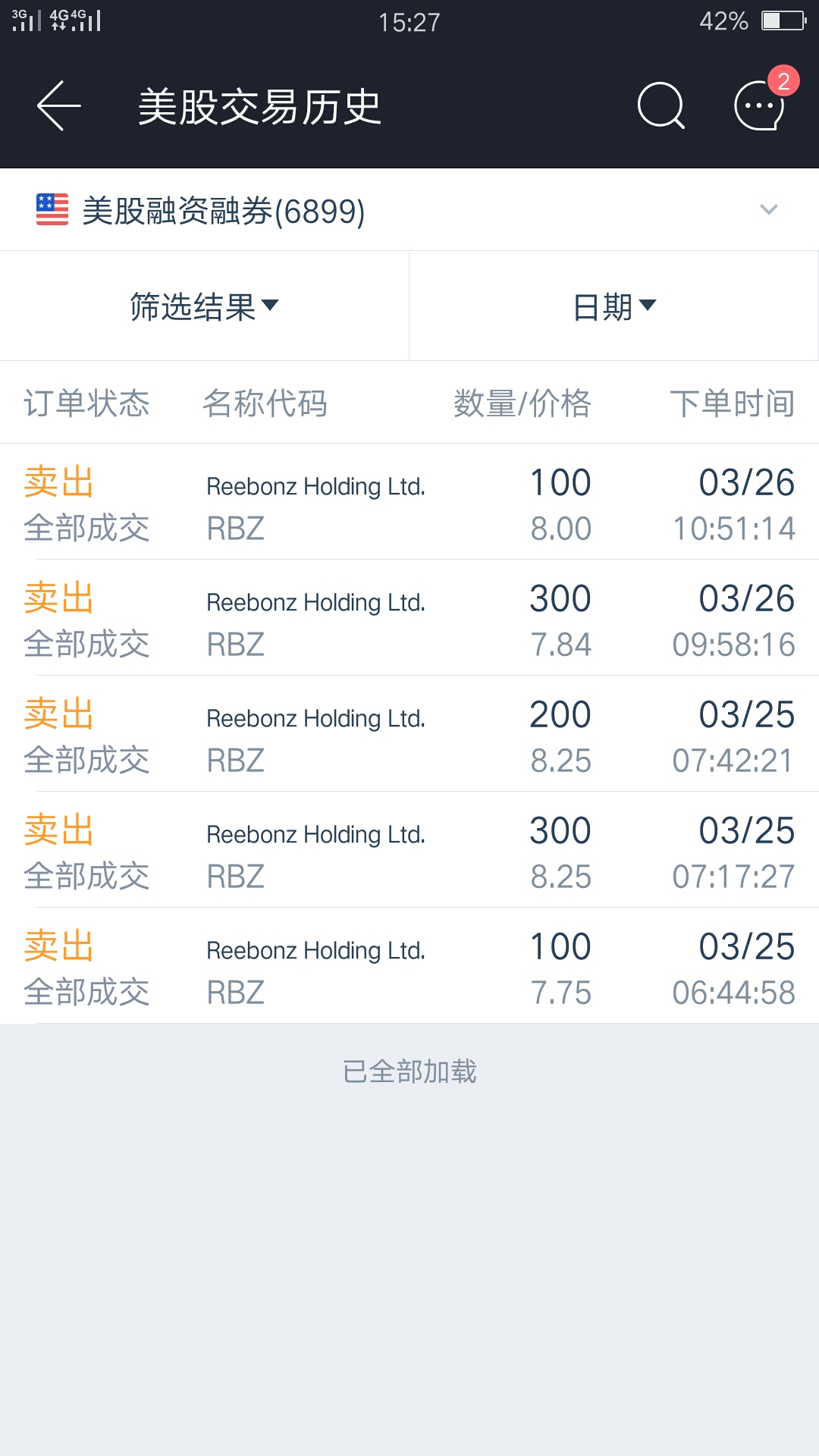Open the search magnifier icon
The width and height of the screenshot is (819, 1456).
click(x=661, y=106)
